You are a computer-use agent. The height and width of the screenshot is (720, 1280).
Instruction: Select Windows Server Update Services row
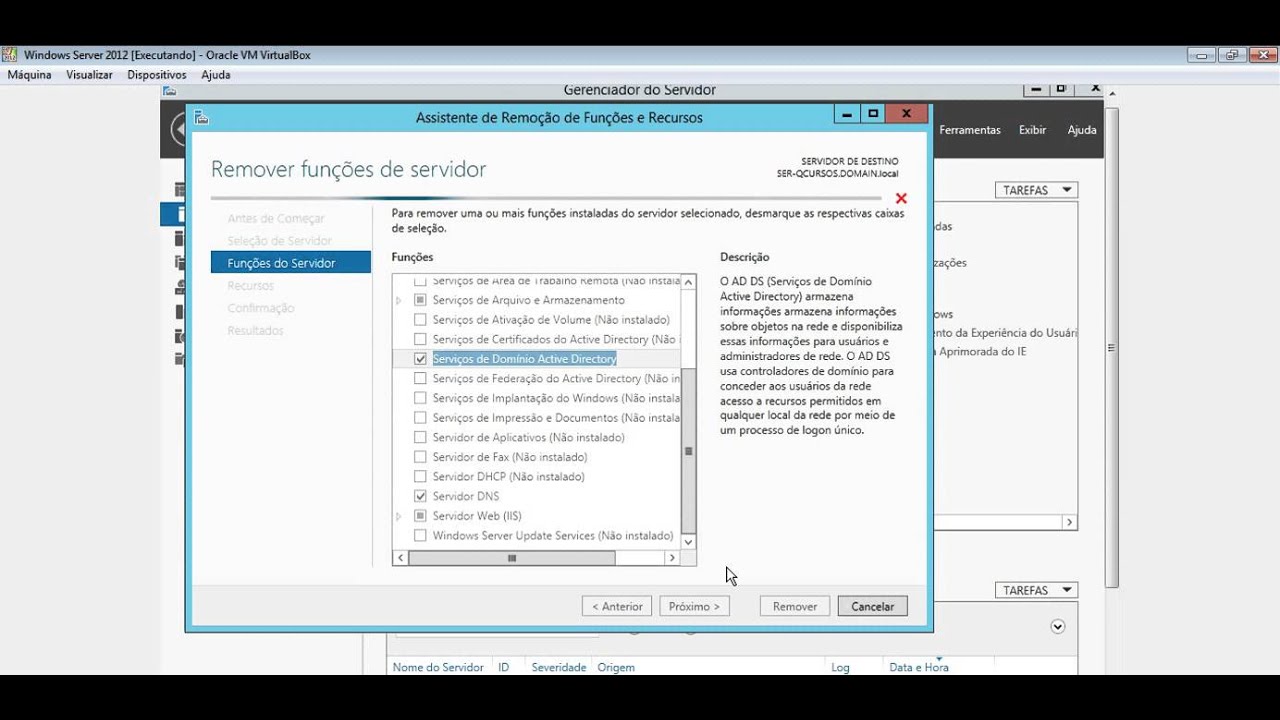(553, 536)
